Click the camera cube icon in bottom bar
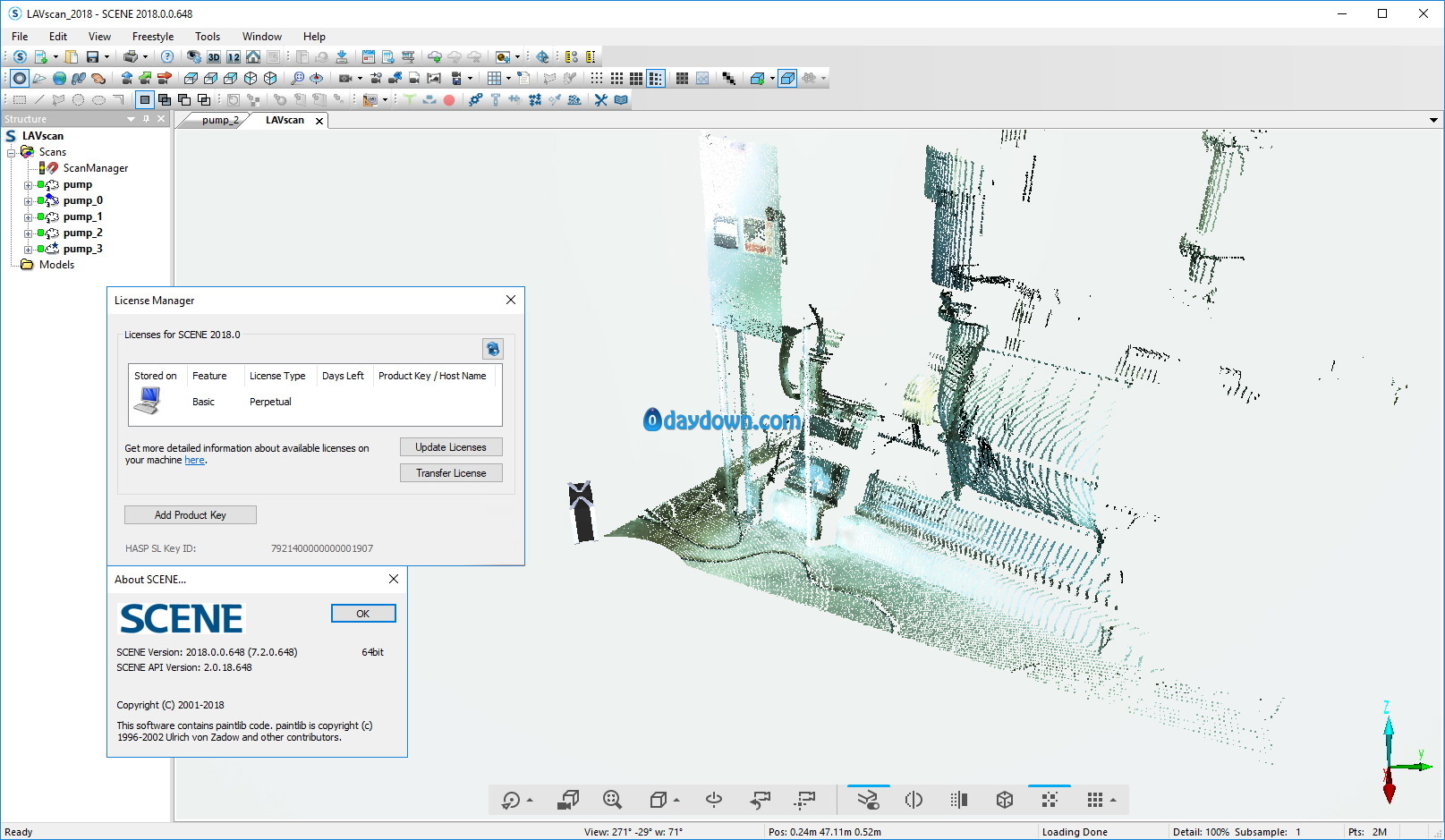 [x=568, y=800]
